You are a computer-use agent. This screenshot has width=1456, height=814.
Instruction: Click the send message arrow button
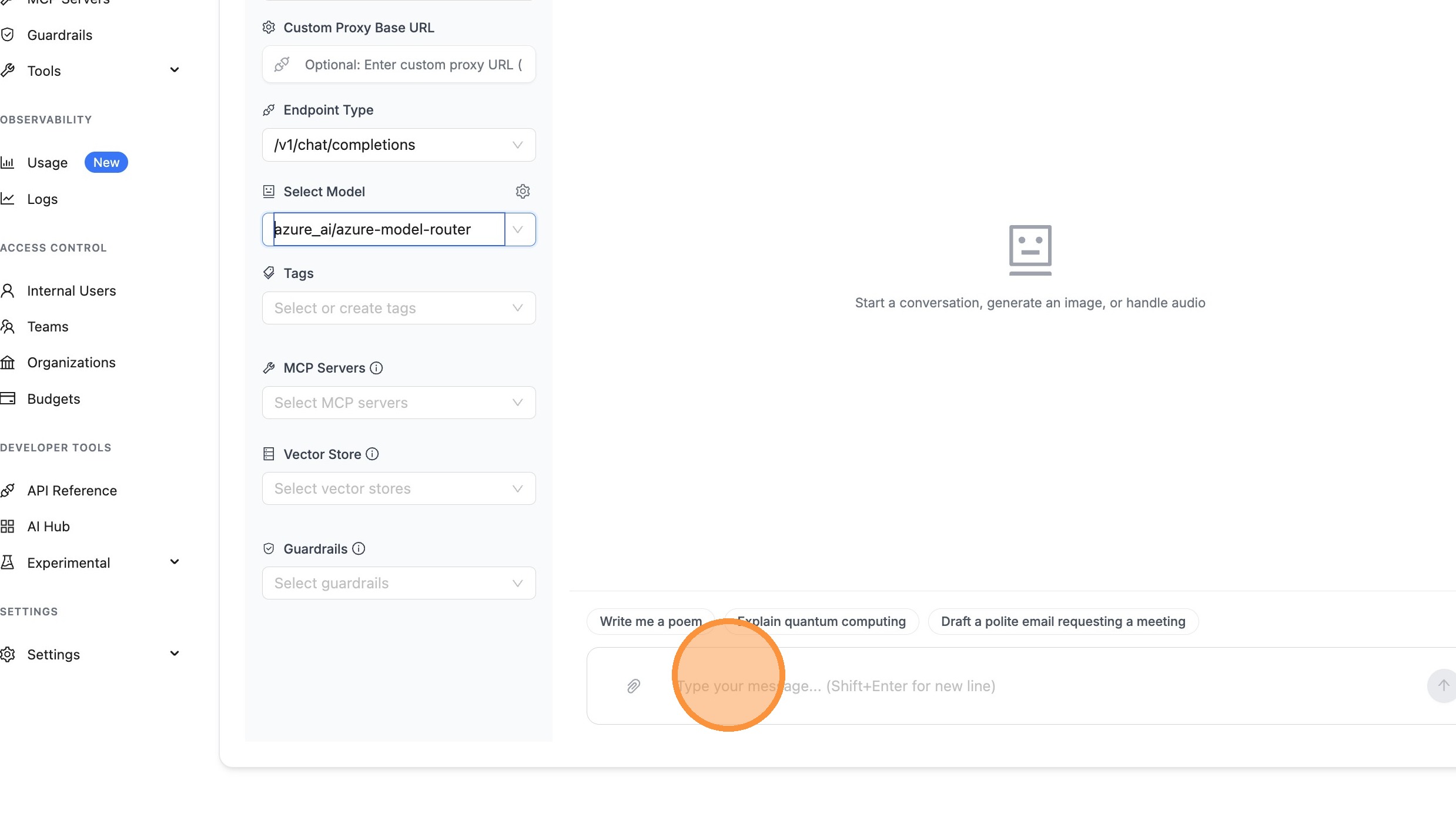coord(1442,685)
